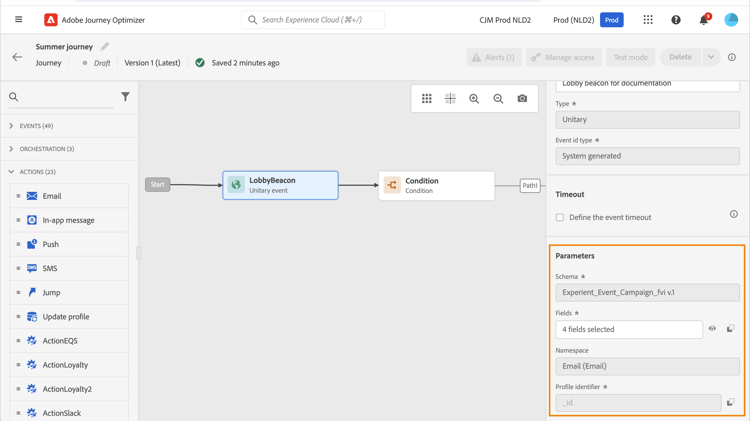
Task: Select the ActionLoyalty2 item
Action: click(69, 389)
